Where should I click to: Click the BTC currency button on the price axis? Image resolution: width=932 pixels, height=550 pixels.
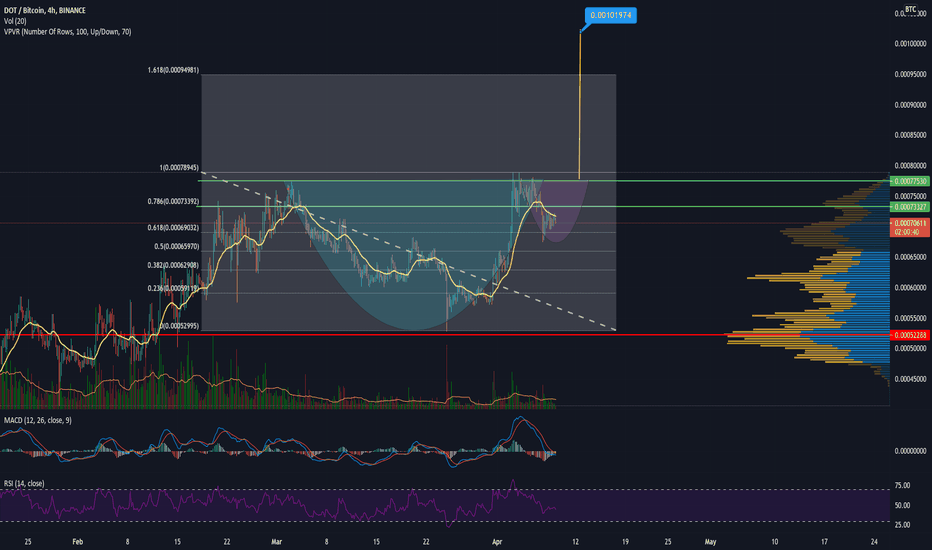[910, 9]
